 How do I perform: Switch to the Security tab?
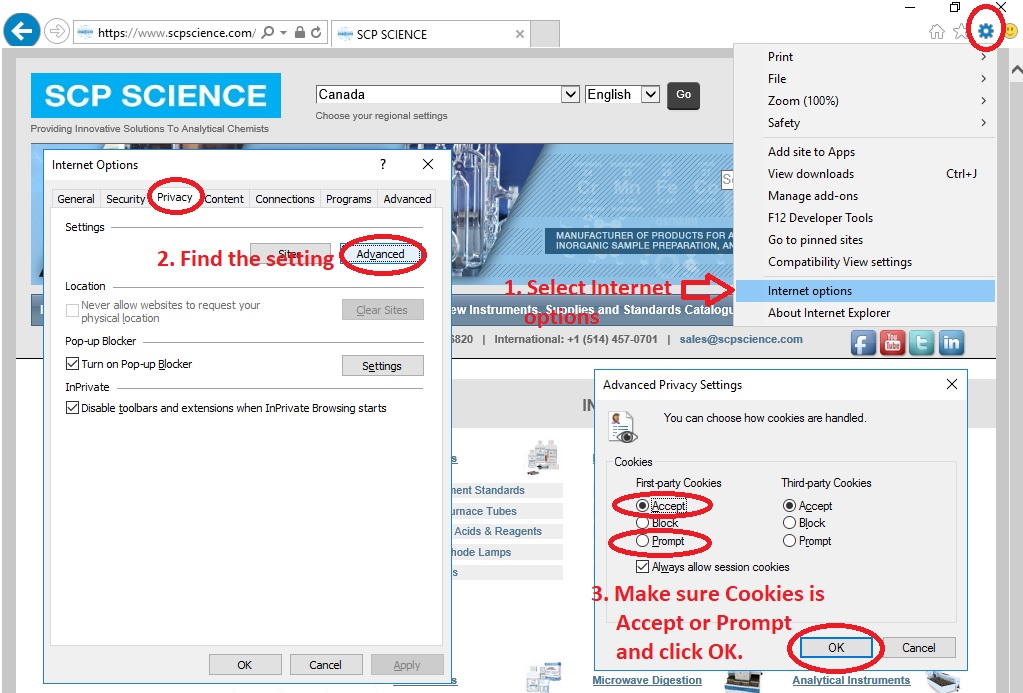125,199
